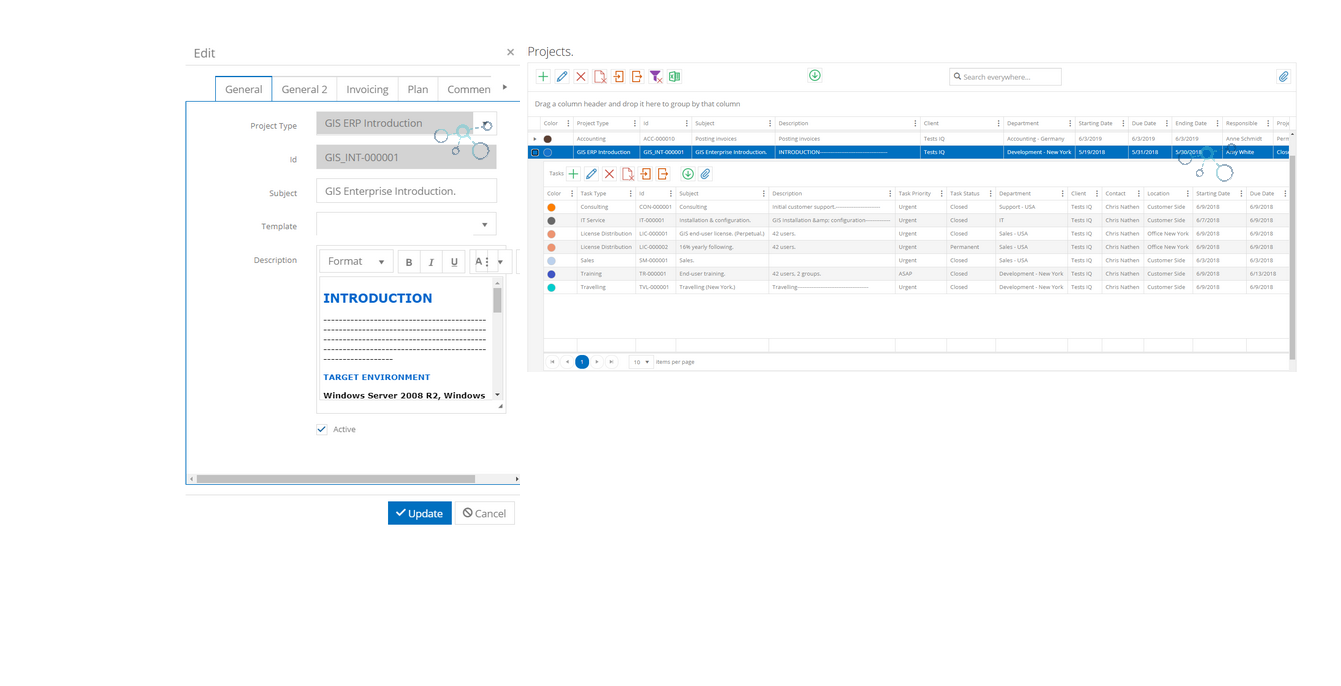Add a new project with the green plus icon
This screenshot has width=1341, height=686.
tap(543, 76)
